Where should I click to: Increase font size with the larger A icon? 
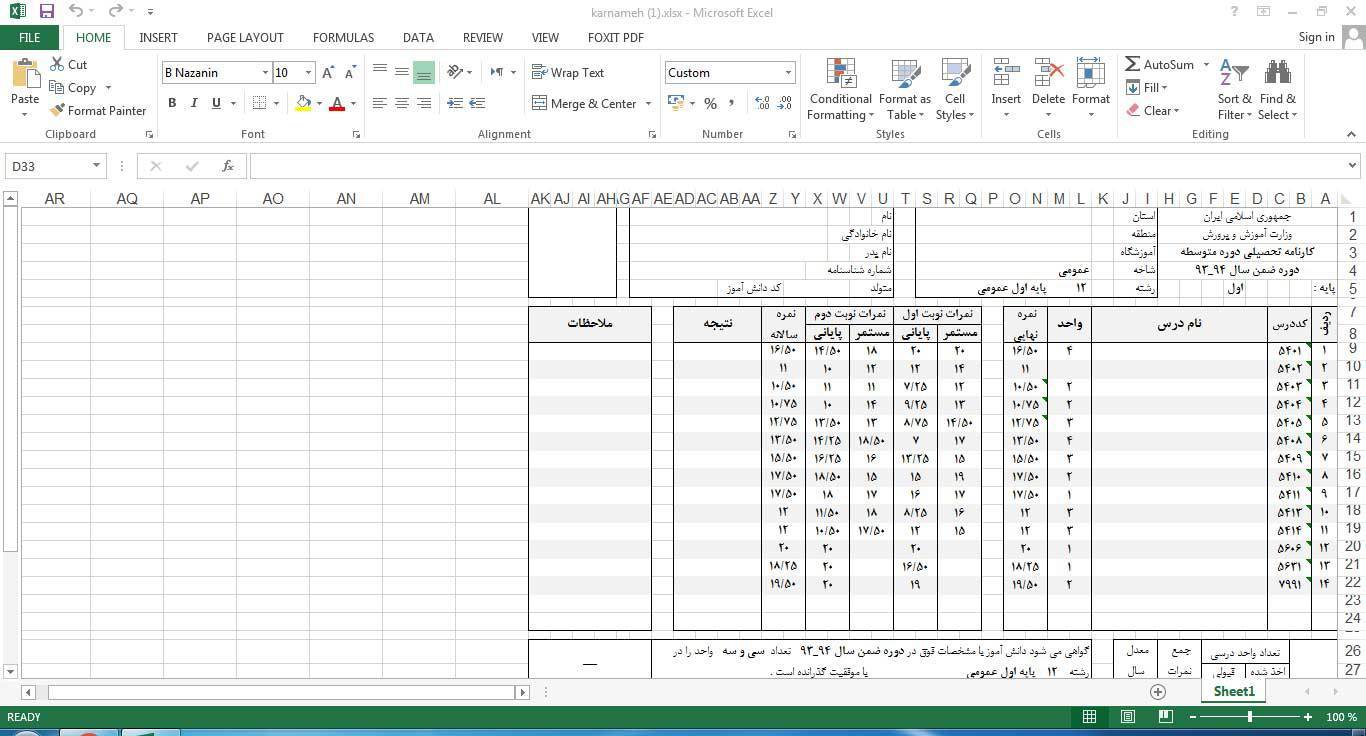click(x=328, y=73)
